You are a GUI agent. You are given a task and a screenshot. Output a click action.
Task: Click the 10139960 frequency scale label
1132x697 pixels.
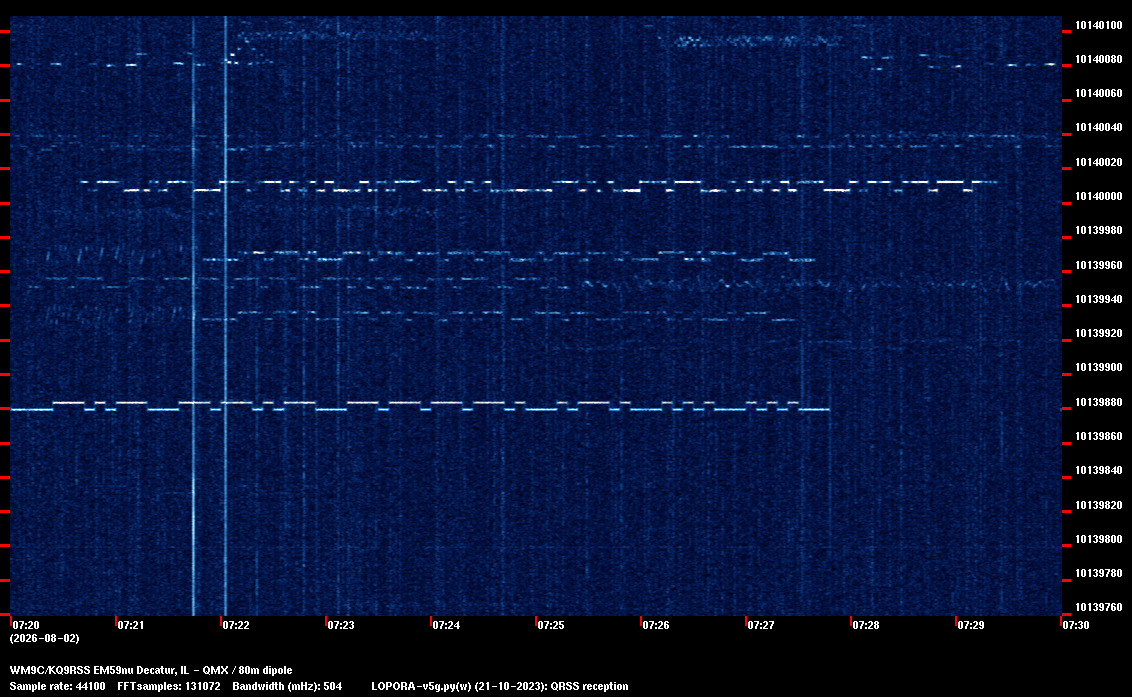point(1099,265)
